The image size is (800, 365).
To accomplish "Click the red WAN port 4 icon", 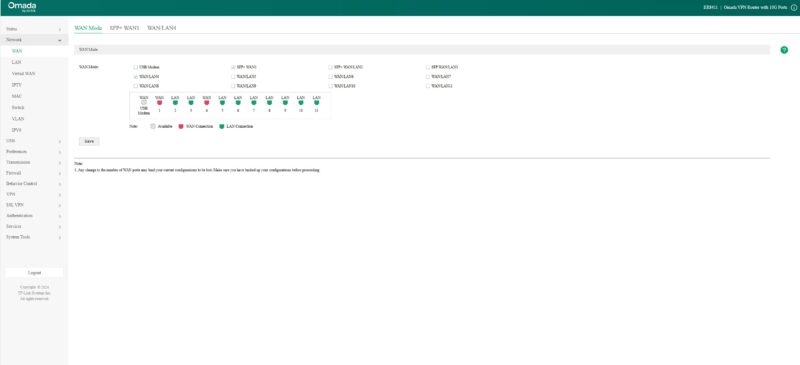I will pos(207,103).
